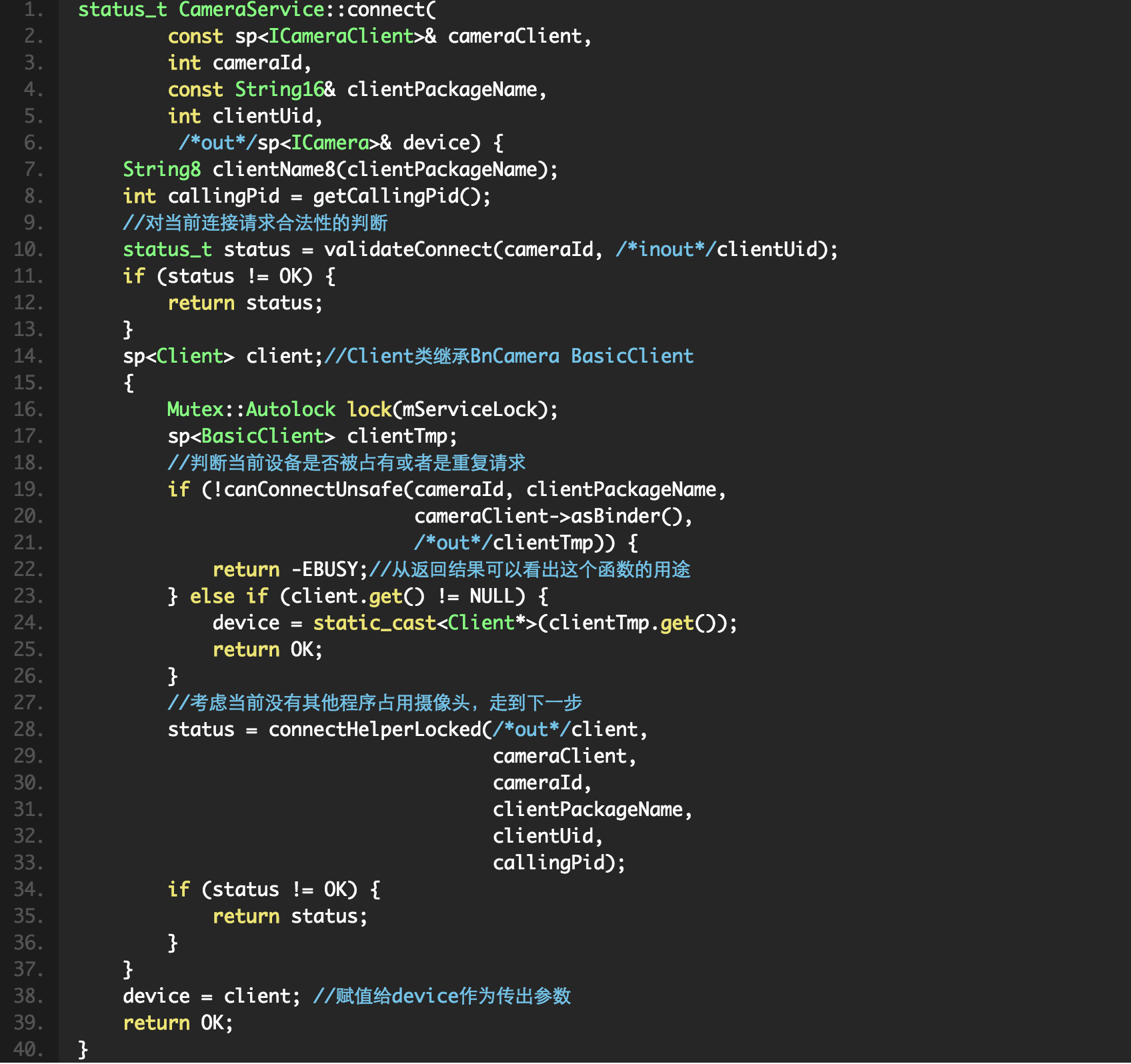This screenshot has height=1064, width=1131.
Task: Select 'cameraClient,' on line 29
Action: 565,756
